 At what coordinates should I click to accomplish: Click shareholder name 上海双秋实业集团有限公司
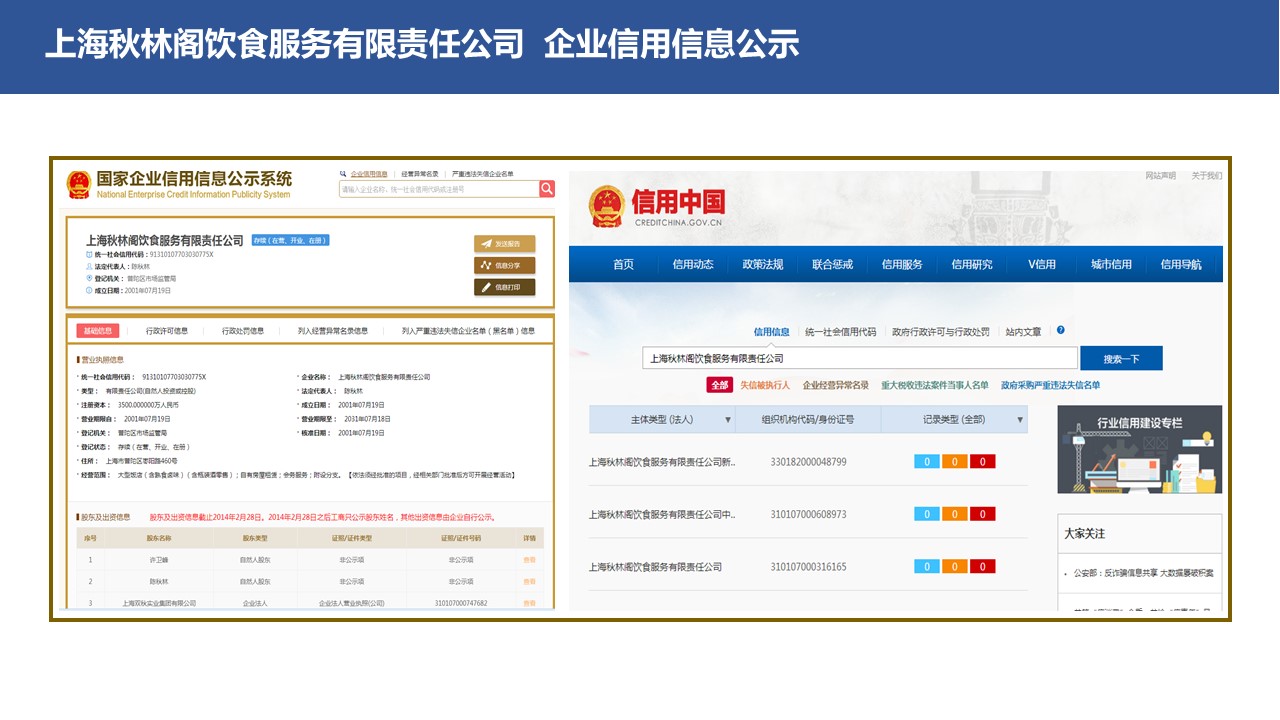(x=159, y=603)
